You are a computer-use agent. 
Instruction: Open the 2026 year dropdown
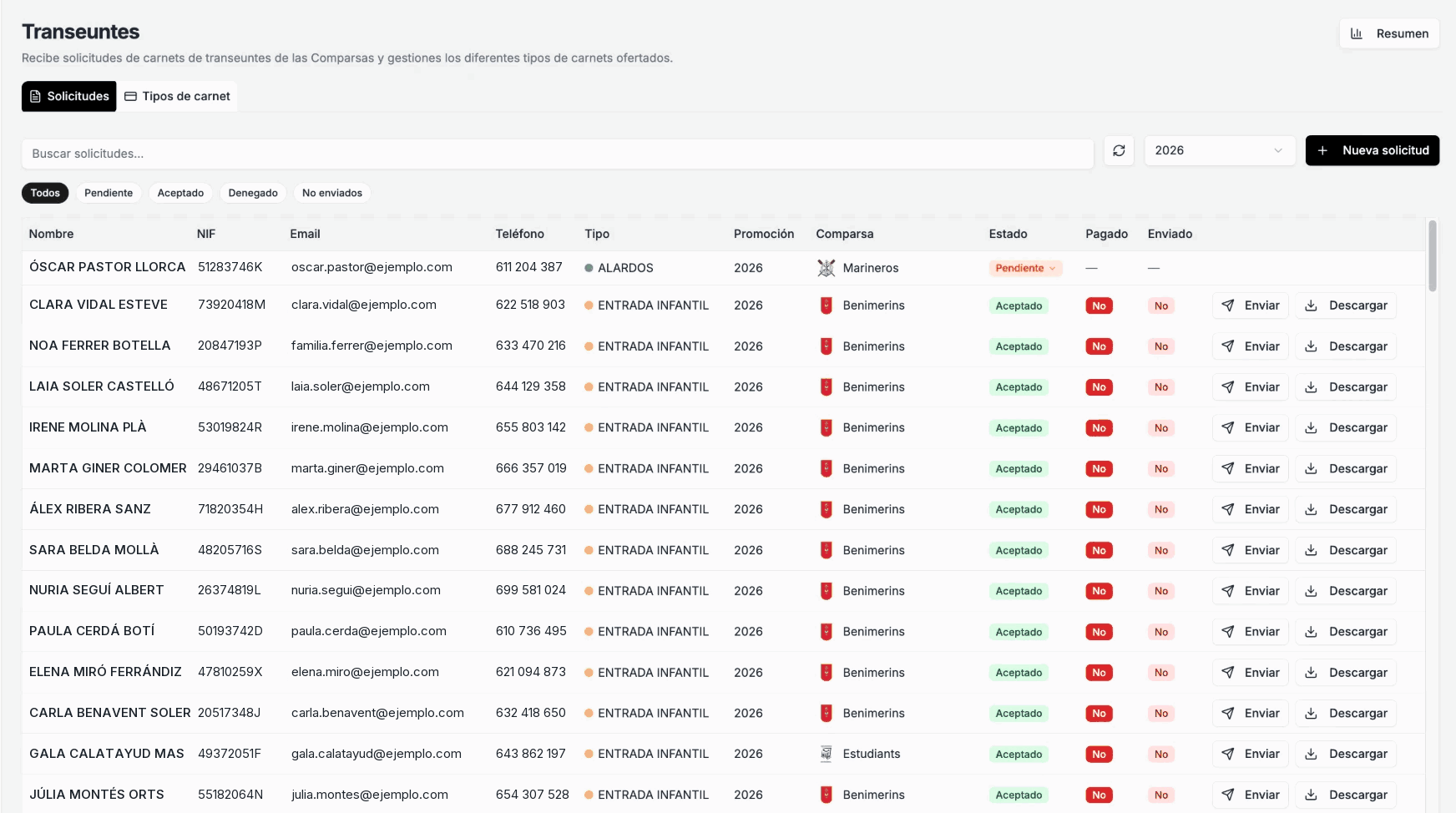point(1219,151)
